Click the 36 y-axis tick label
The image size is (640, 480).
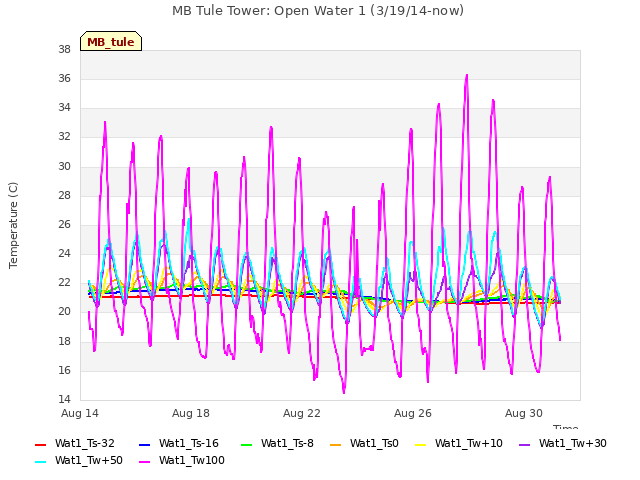pos(64,79)
